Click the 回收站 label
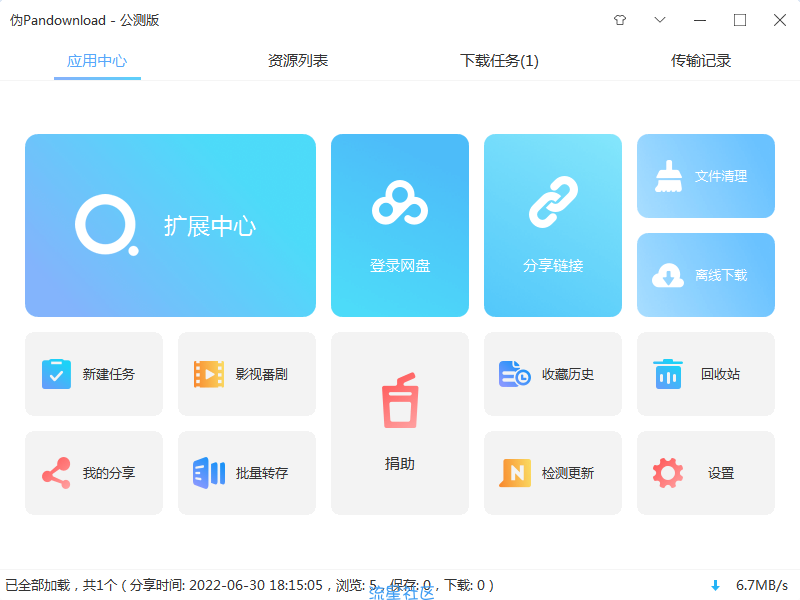 [x=720, y=374]
